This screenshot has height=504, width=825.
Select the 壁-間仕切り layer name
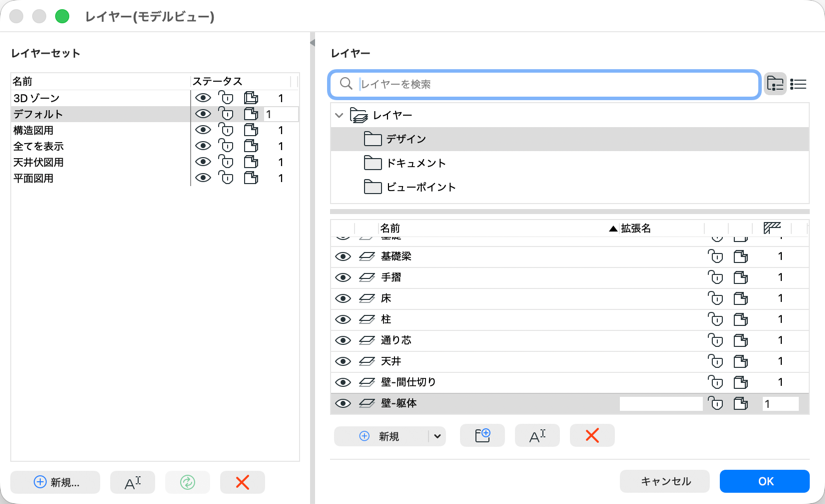point(409,382)
